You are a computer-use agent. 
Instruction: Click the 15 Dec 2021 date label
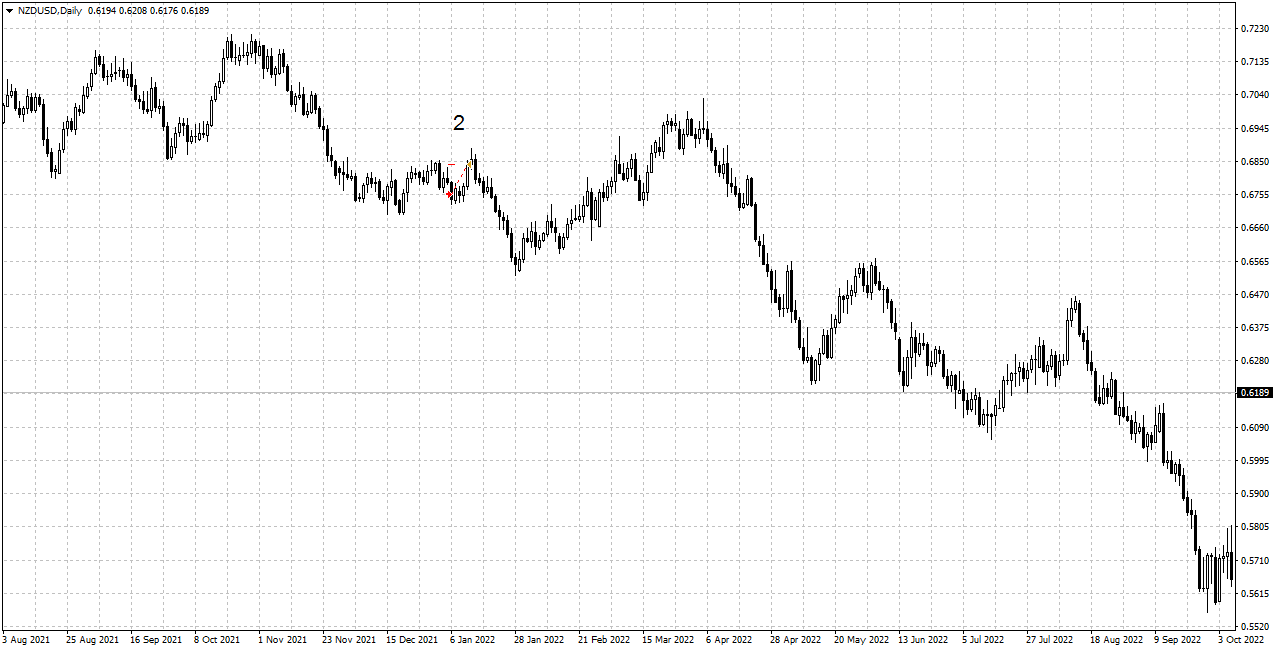(x=414, y=638)
